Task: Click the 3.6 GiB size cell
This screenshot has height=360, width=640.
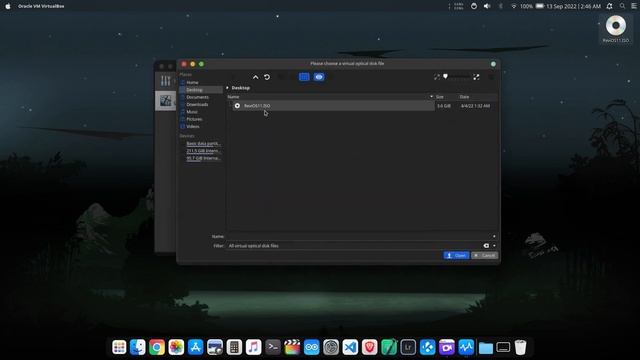Action: (444, 106)
